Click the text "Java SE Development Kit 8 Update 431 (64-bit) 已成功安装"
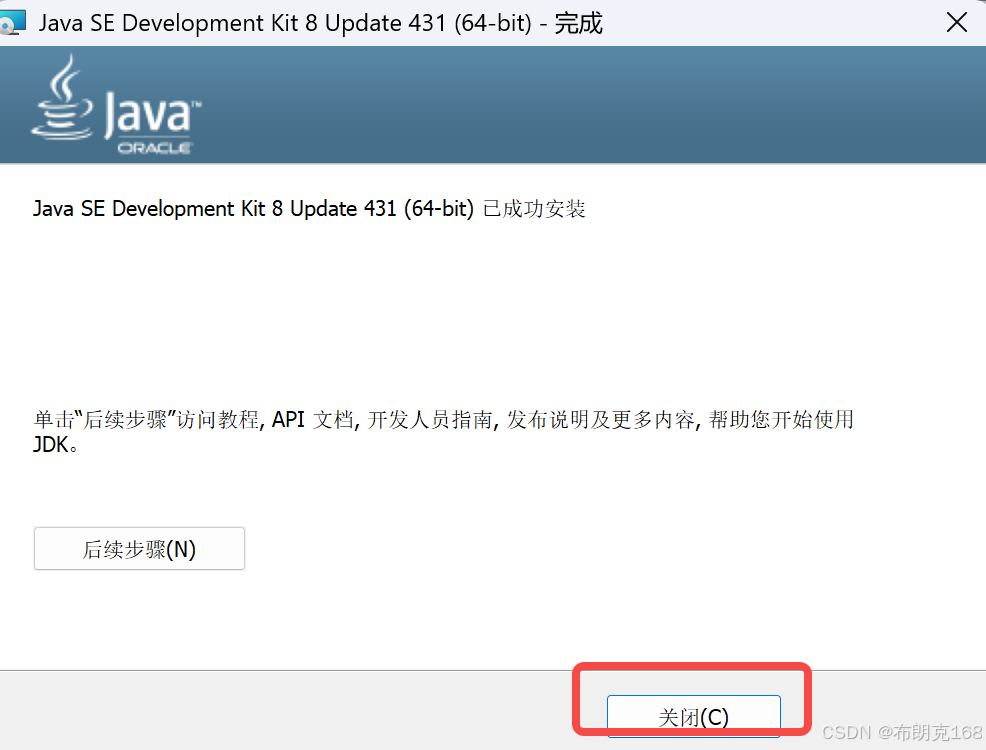 coord(309,209)
